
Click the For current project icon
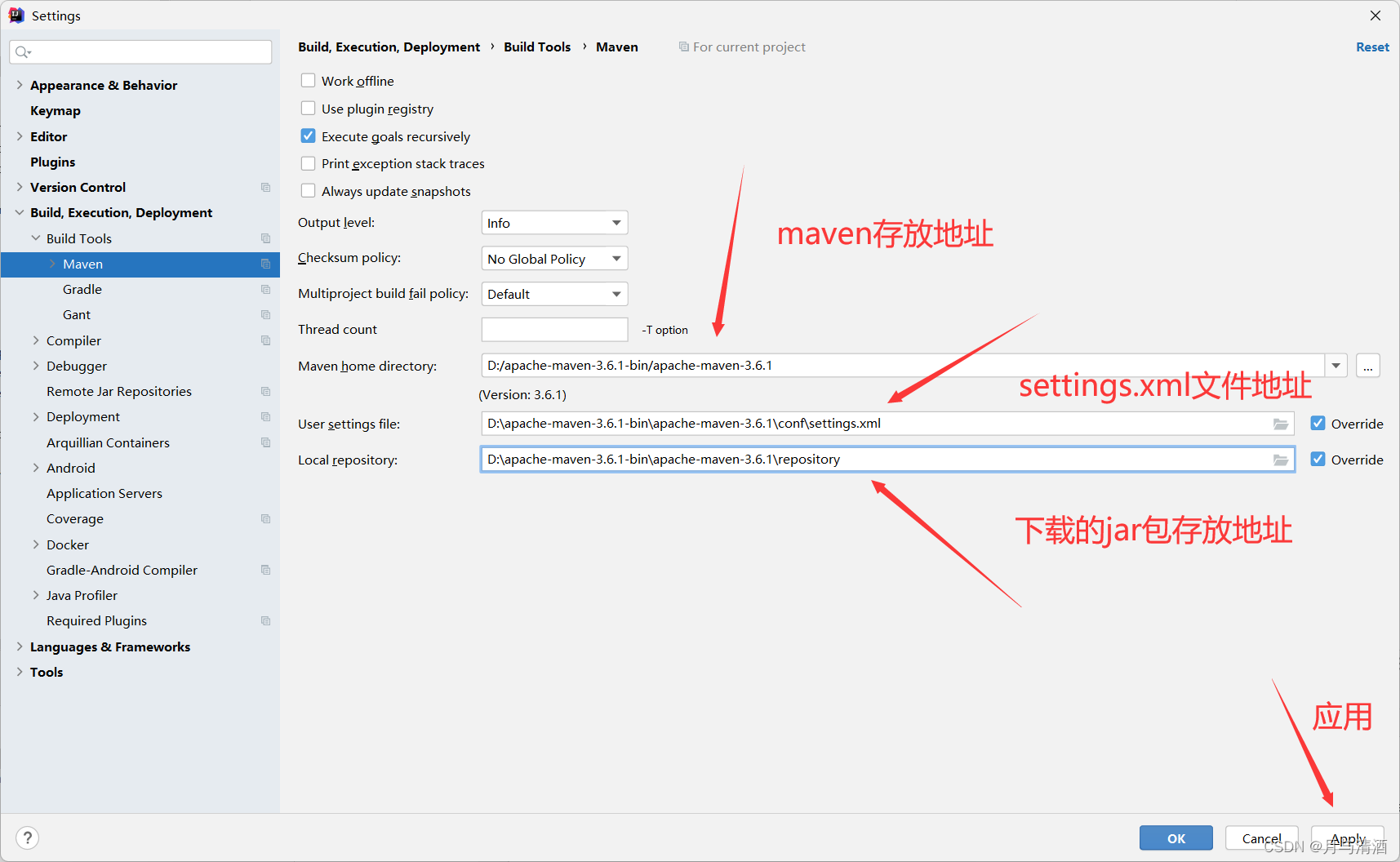tap(684, 47)
